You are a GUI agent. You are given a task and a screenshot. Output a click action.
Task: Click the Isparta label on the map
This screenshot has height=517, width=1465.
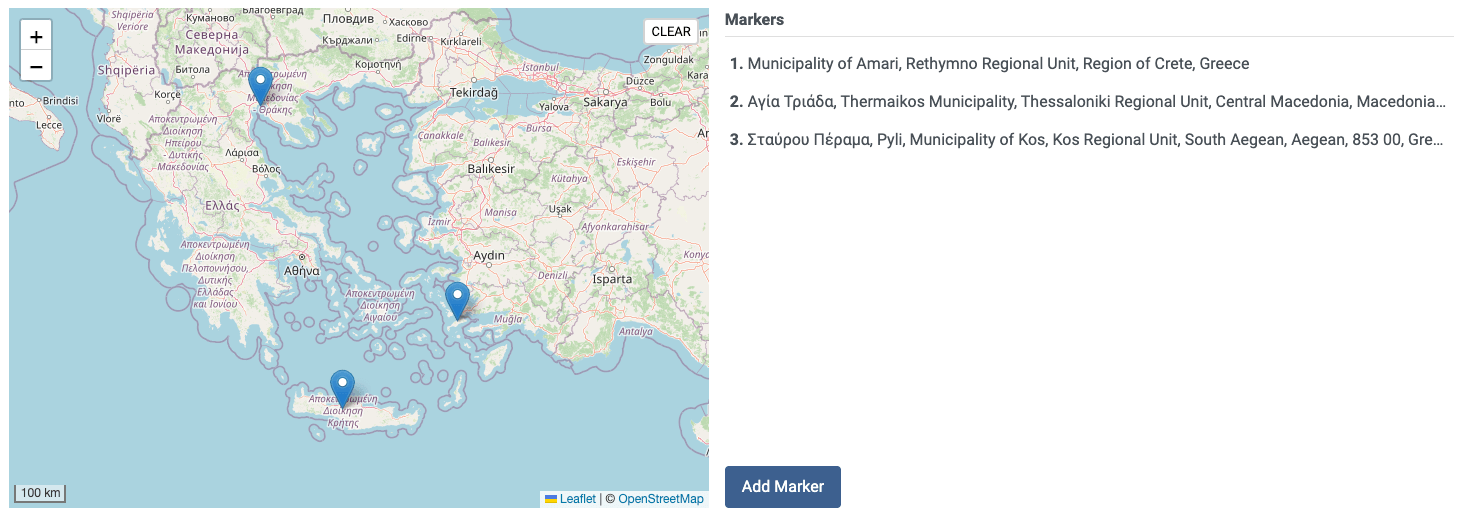612,279
